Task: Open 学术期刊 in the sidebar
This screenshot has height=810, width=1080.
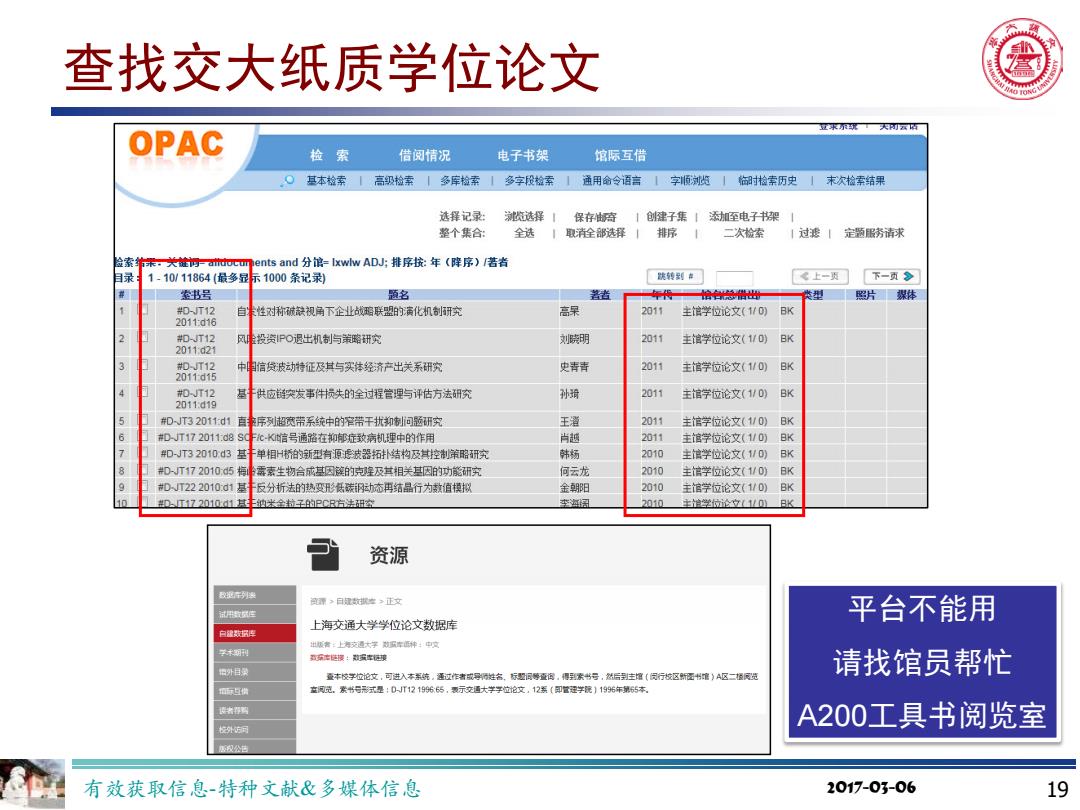Action: point(255,652)
